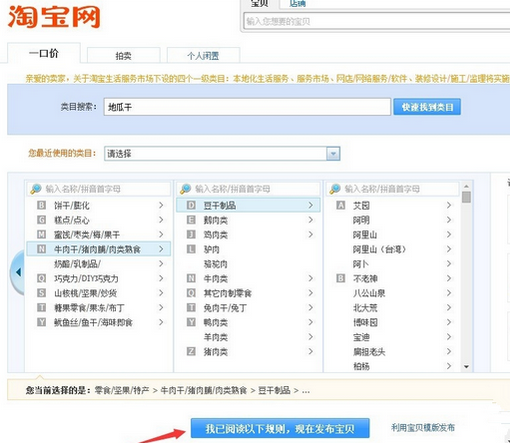Focus the 类目搜索 input with 地瓜干
The width and height of the screenshot is (510, 443).
pos(247,107)
